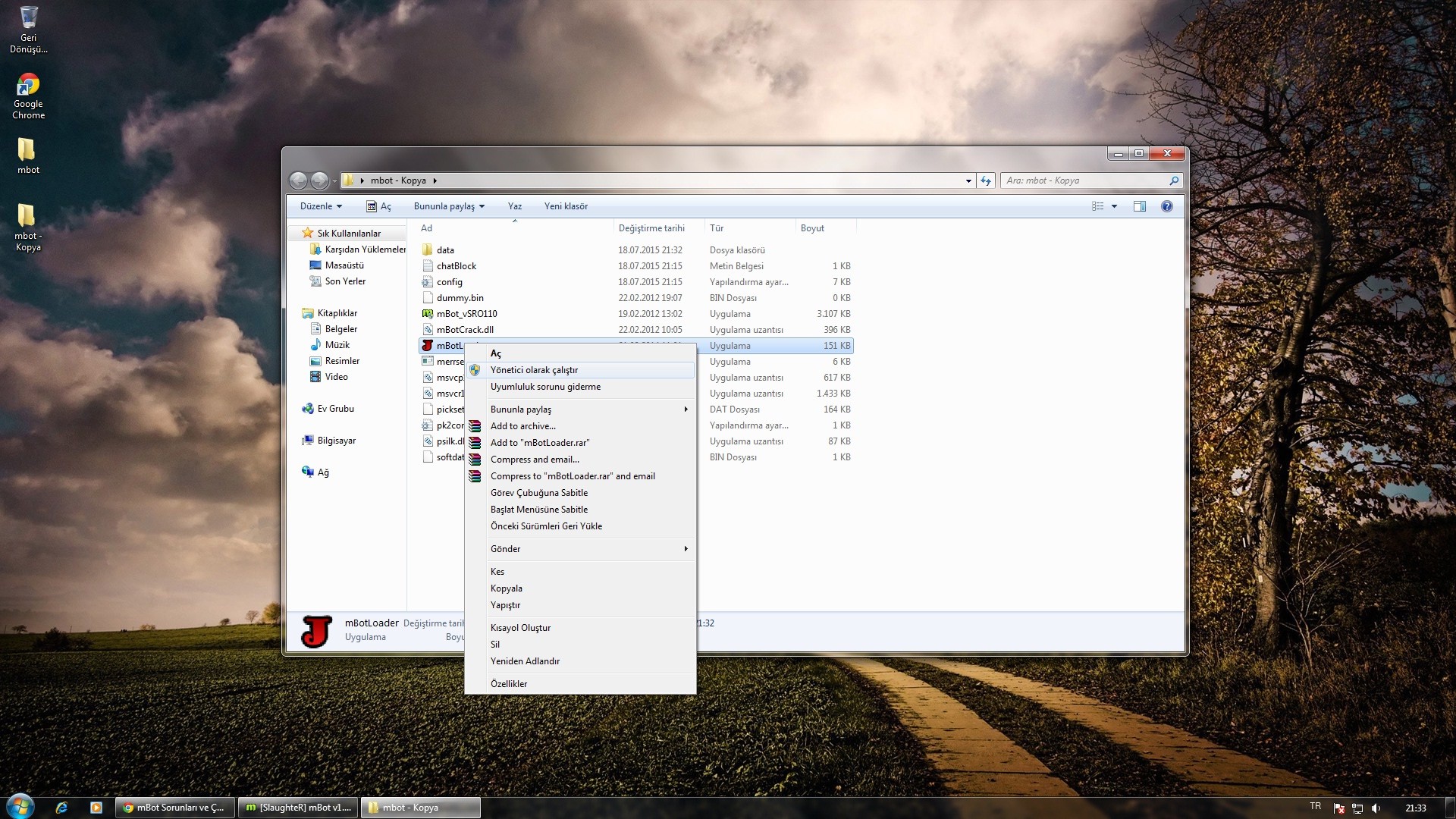Select Uyumluluk sorunu giderme
Image resolution: width=1456 pixels, height=819 pixels.
point(581,387)
